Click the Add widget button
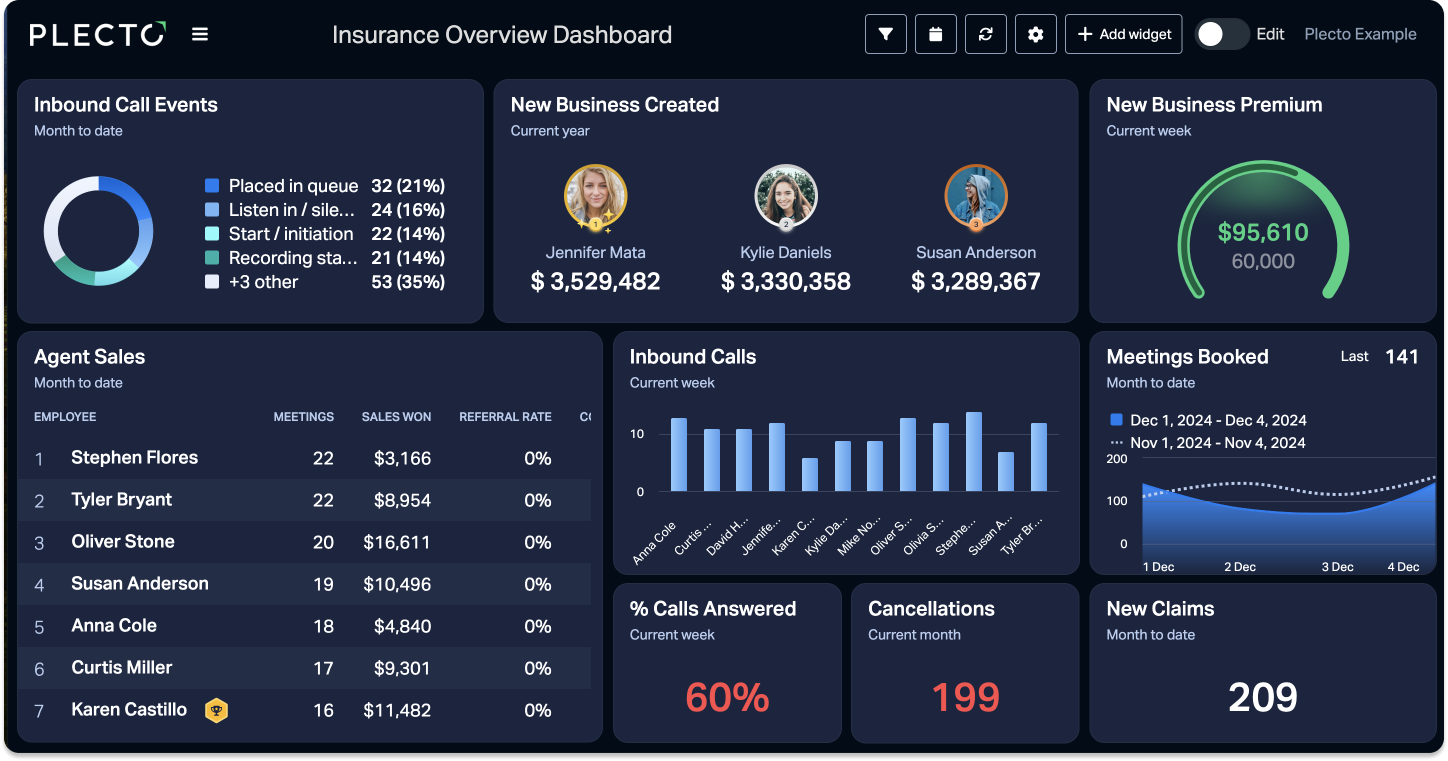Viewport: 1448px width, 761px height. (1124, 34)
